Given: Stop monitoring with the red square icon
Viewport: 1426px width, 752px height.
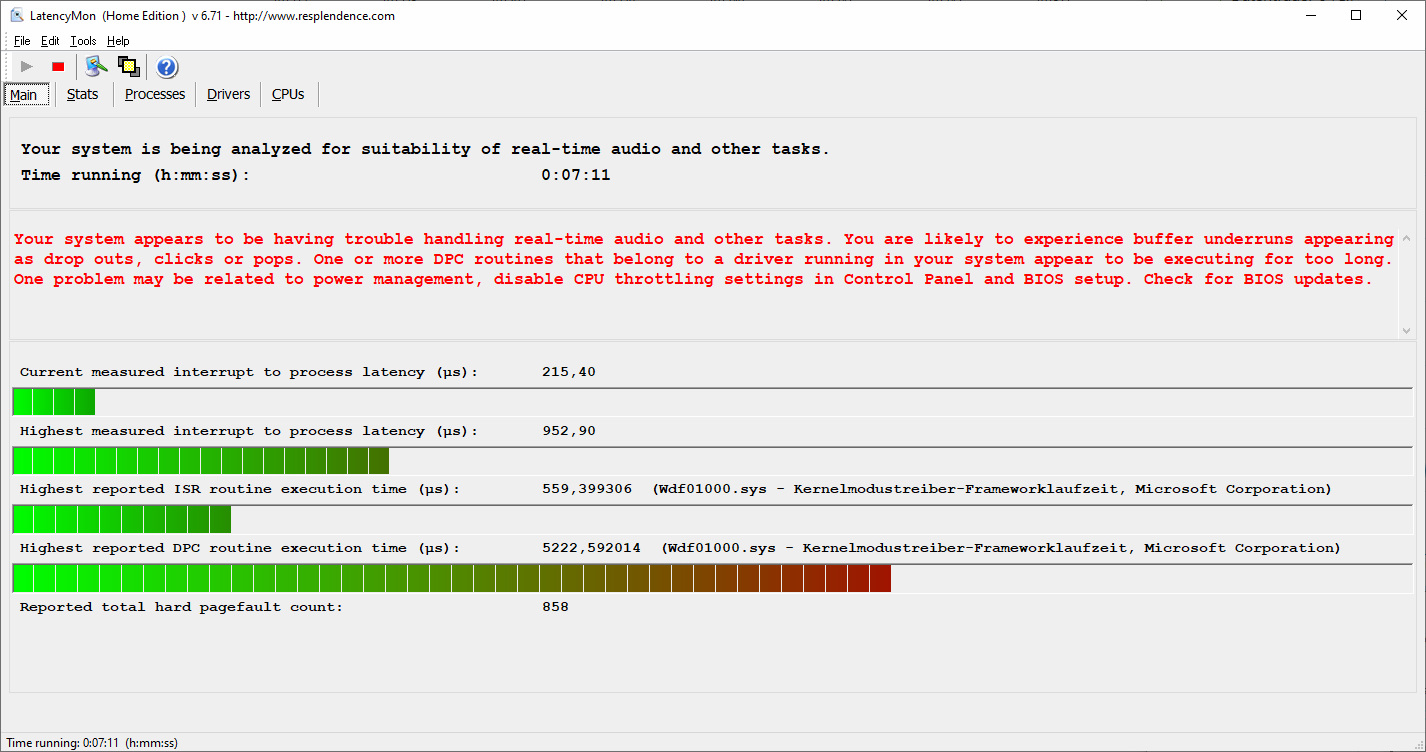Looking at the screenshot, I should [x=58, y=67].
